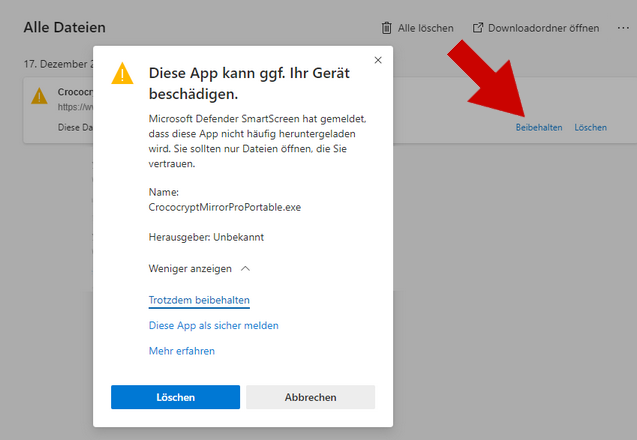Image resolution: width=637 pixels, height=440 pixels.
Task: Choose Trotzdem beibehalten link
Action: (199, 300)
